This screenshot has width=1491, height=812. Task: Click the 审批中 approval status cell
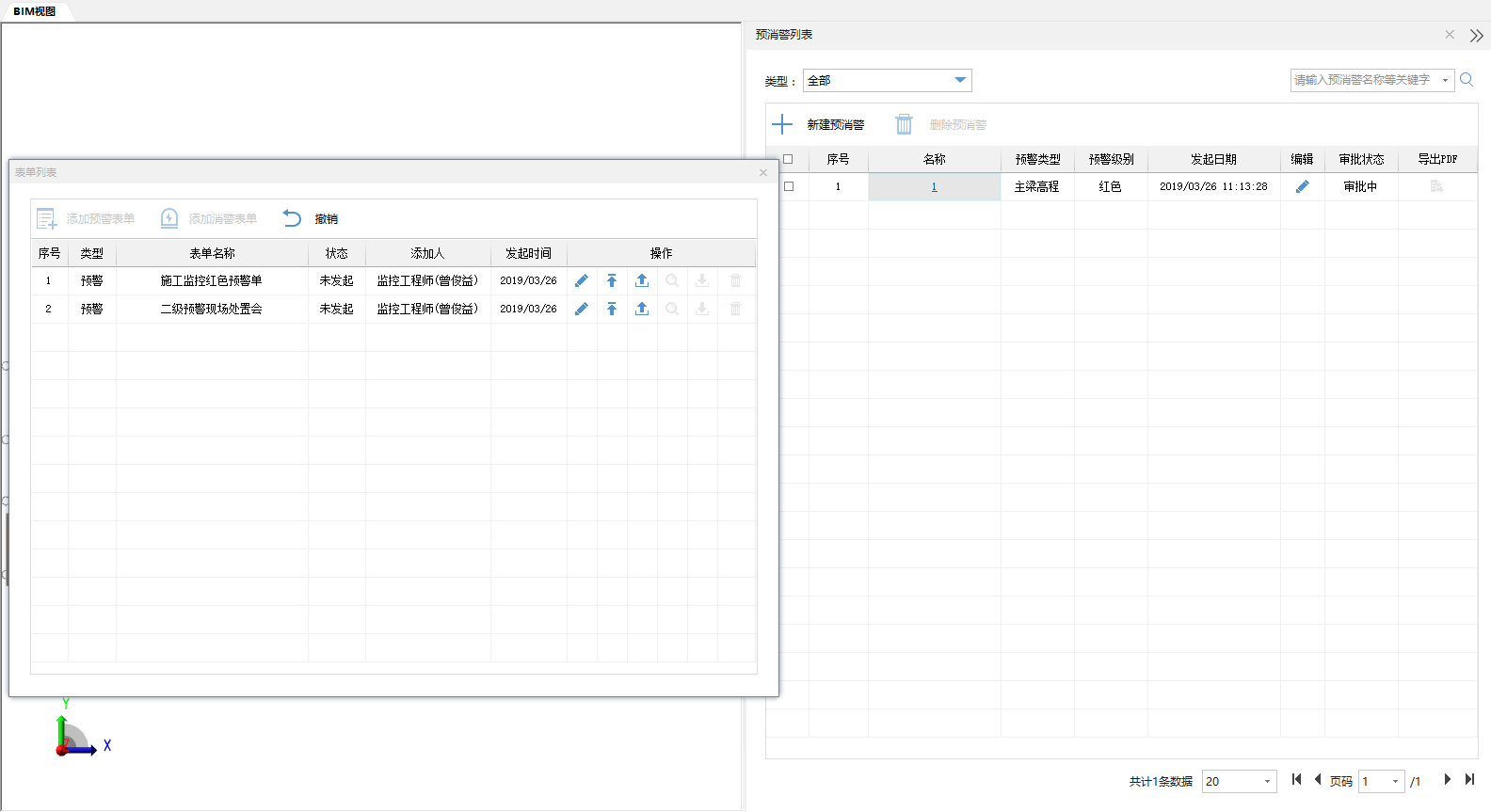(x=1361, y=186)
